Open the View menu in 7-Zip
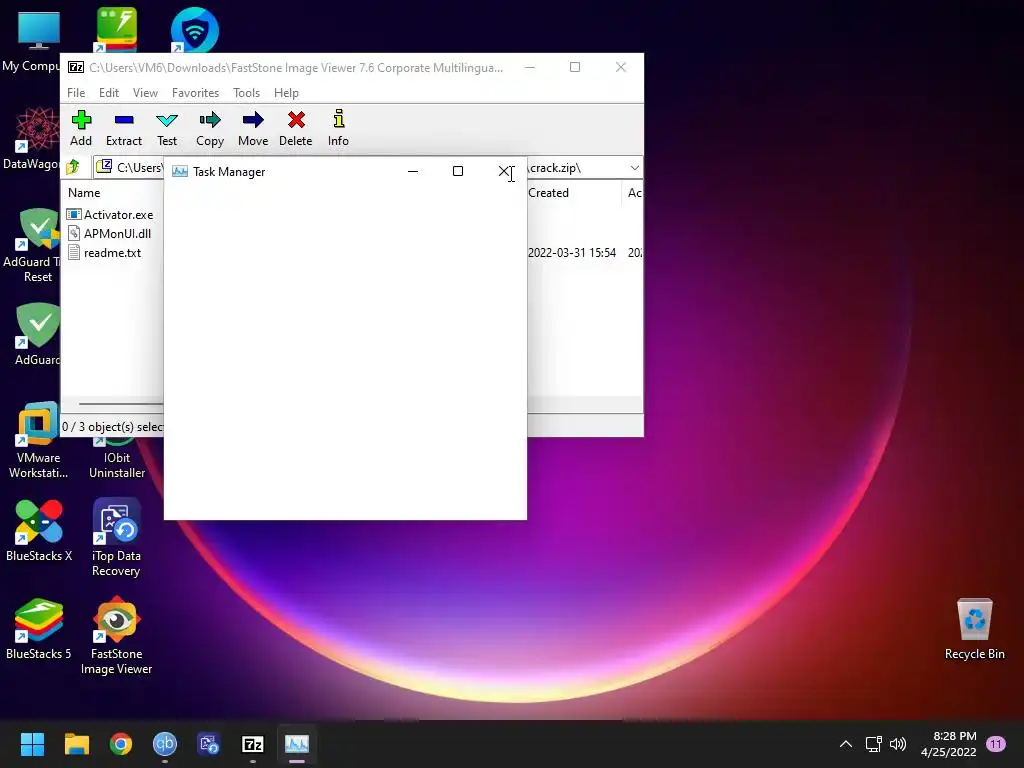The image size is (1024, 768). (x=145, y=93)
